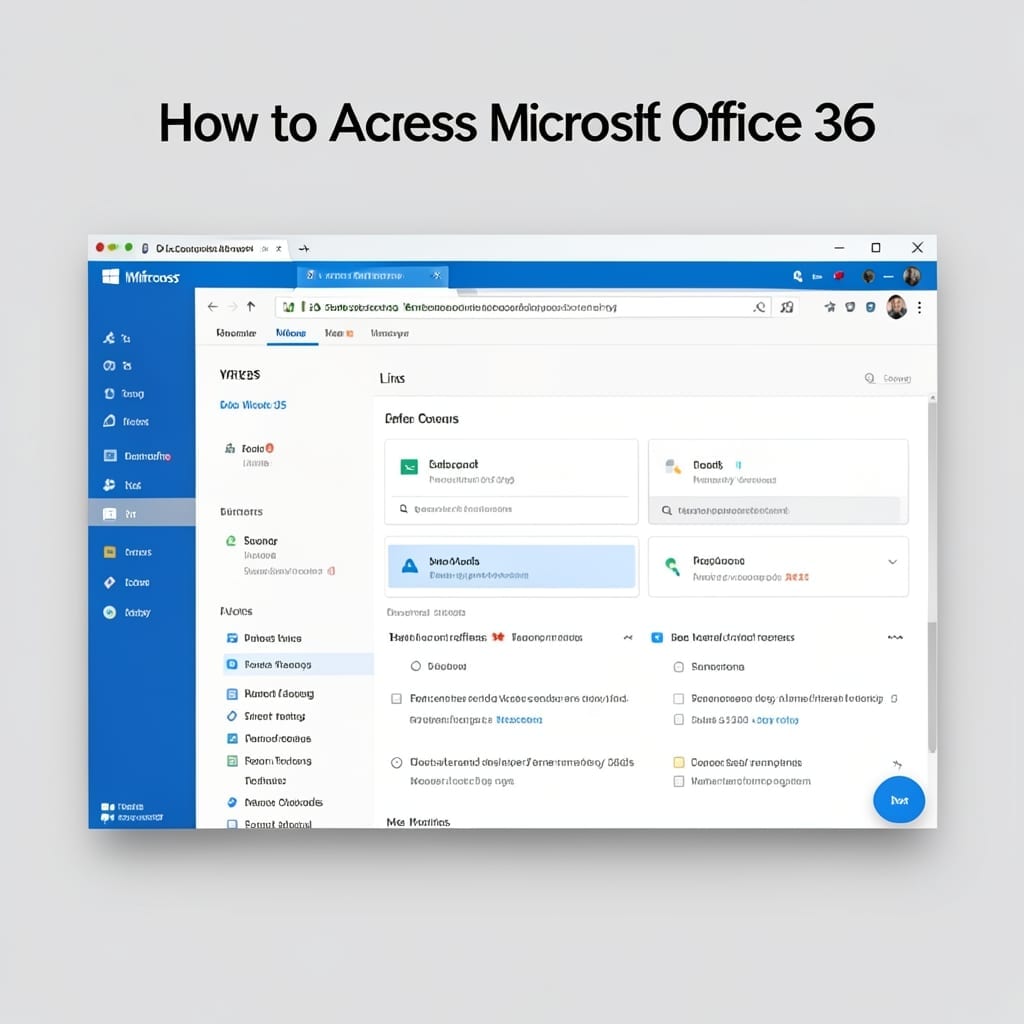Select the radio before 'Doobaterond dosioper...' line
The width and height of the screenshot is (1024, 1024).
[x=396, y=762]
